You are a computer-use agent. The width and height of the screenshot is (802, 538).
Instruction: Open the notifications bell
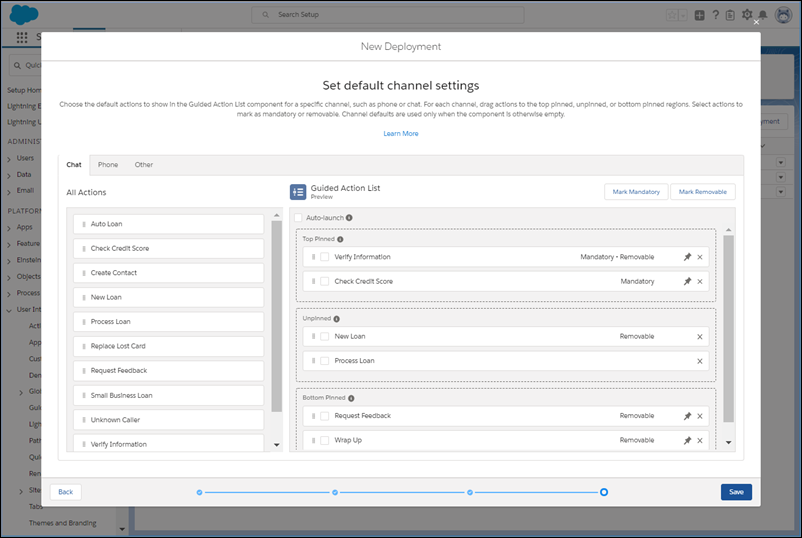763,15
